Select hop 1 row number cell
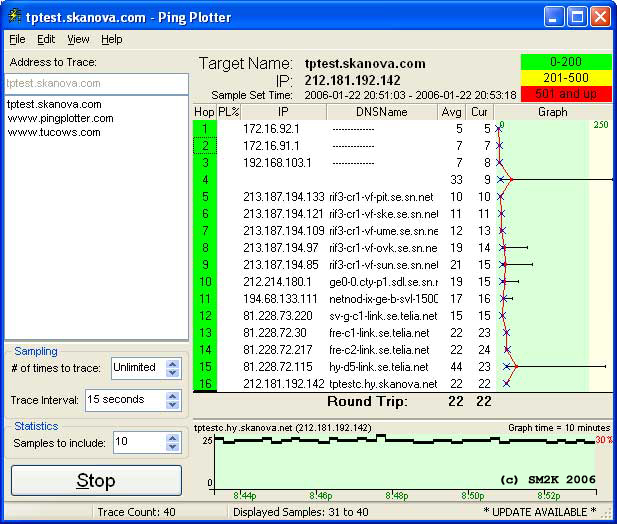This screenshot has width=617, height=524. [205, 129]
